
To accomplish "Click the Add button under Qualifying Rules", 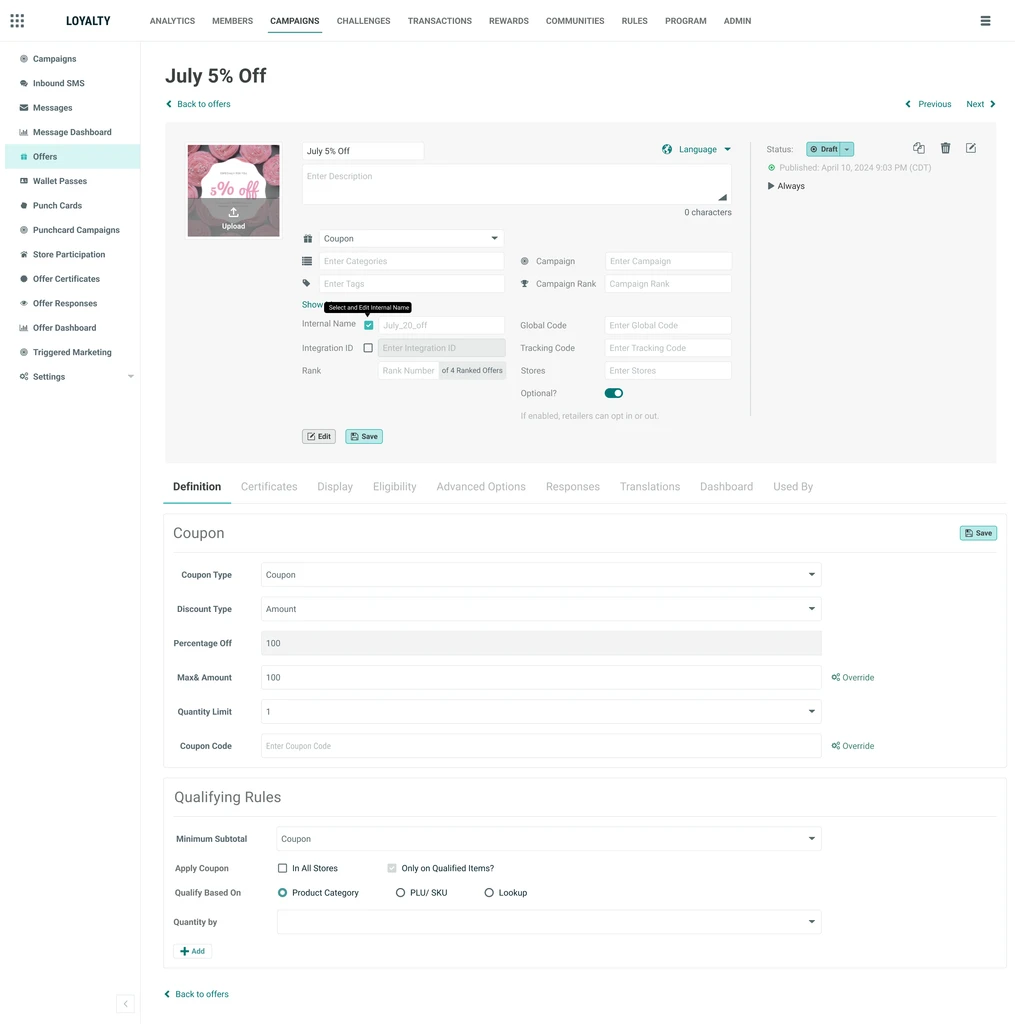I will [193, 952].
